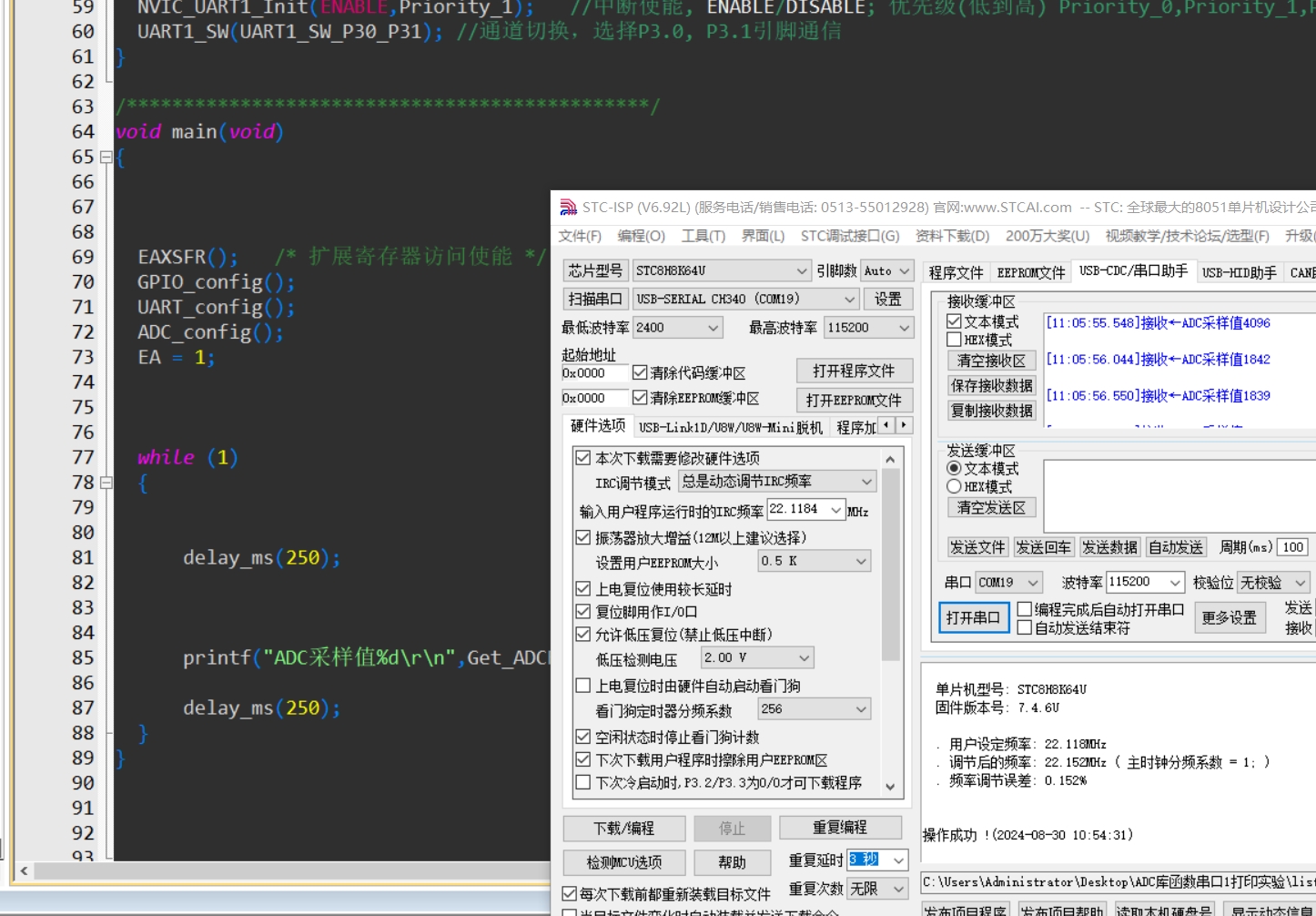The image size is (1316, 916).
Task: Click the 芯片型号 button
Action: point(595,270)
